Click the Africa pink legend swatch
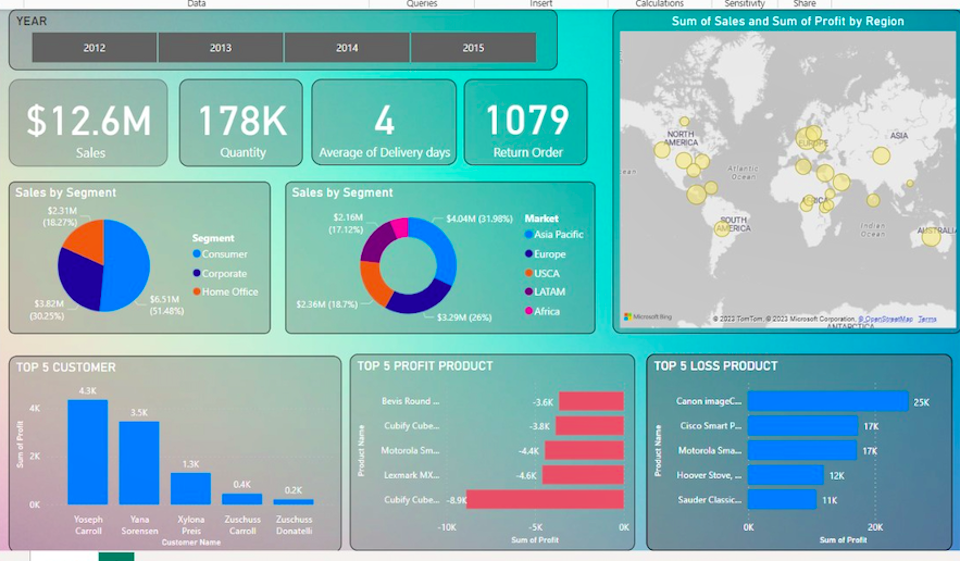Screen dimensions: 960x561 tap(529, 312)
